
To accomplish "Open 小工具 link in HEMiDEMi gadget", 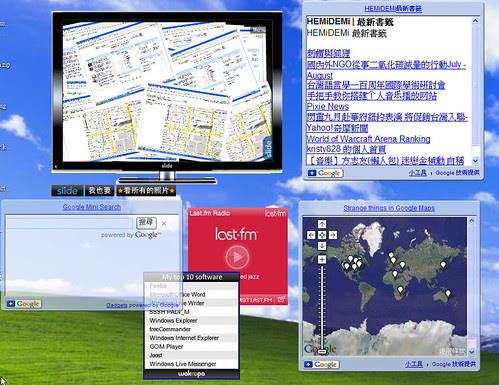I will (418, 173).
